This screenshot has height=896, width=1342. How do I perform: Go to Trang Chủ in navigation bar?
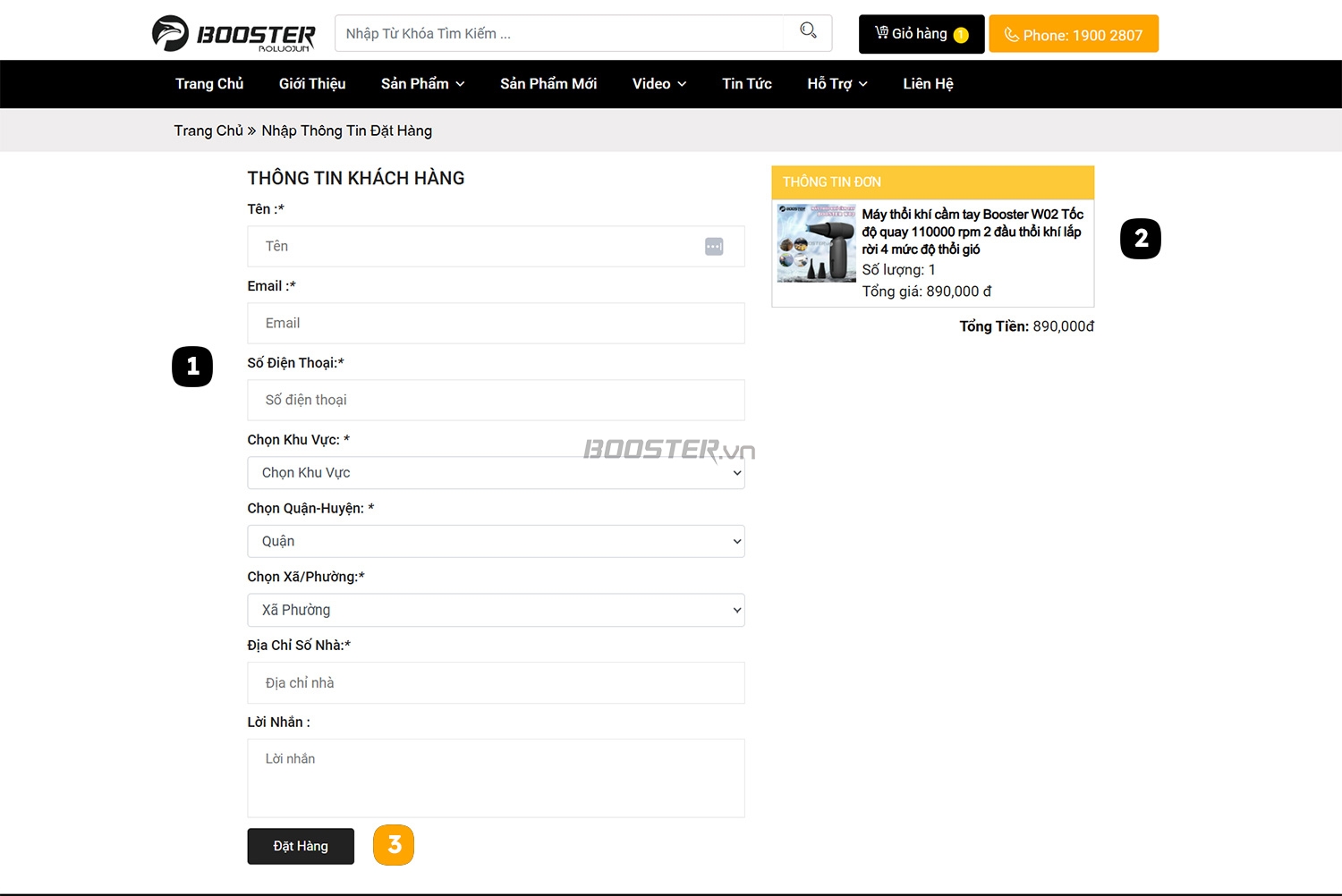(209, 84)
